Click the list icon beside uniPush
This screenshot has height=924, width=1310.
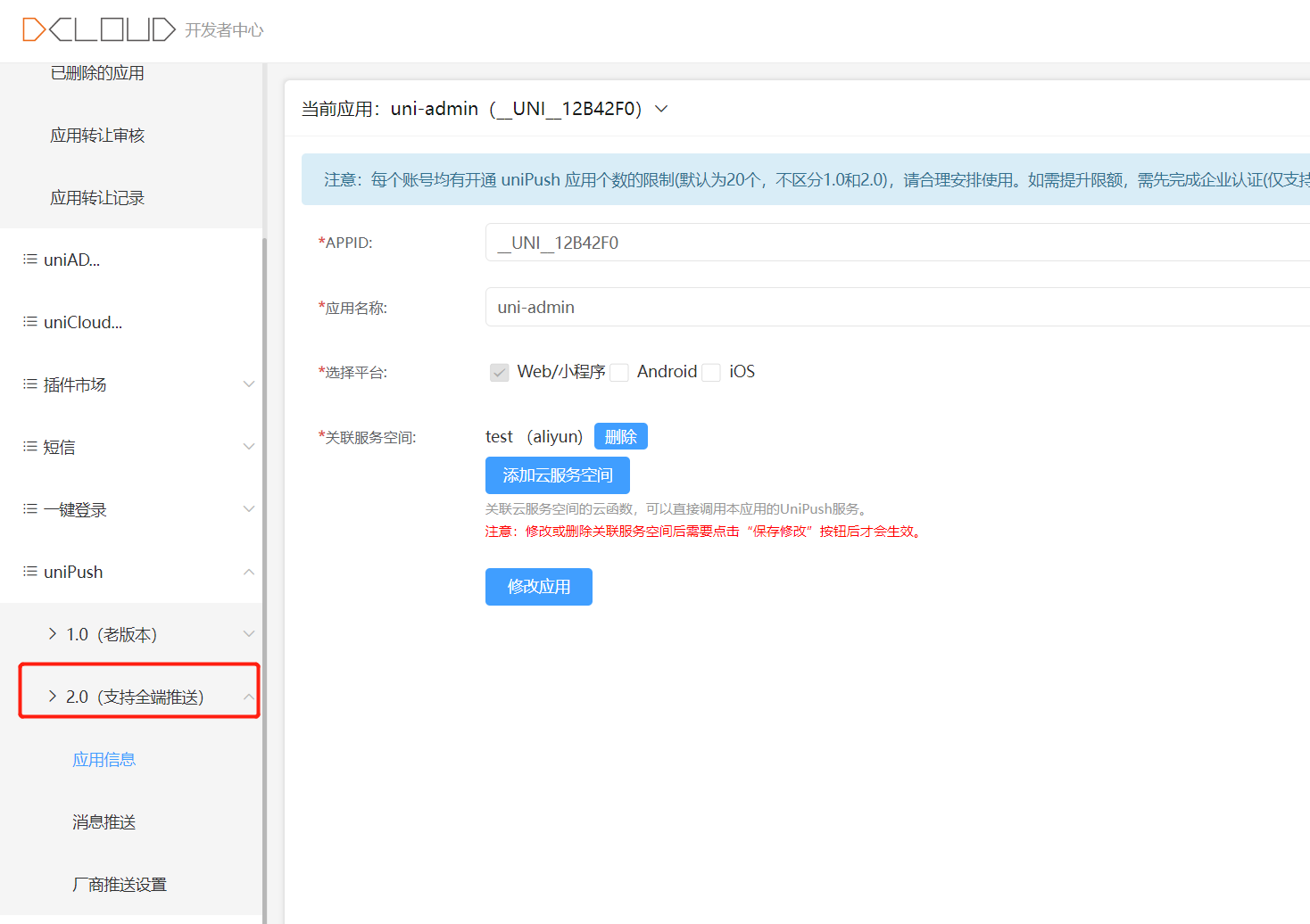[x=30, y=572]
